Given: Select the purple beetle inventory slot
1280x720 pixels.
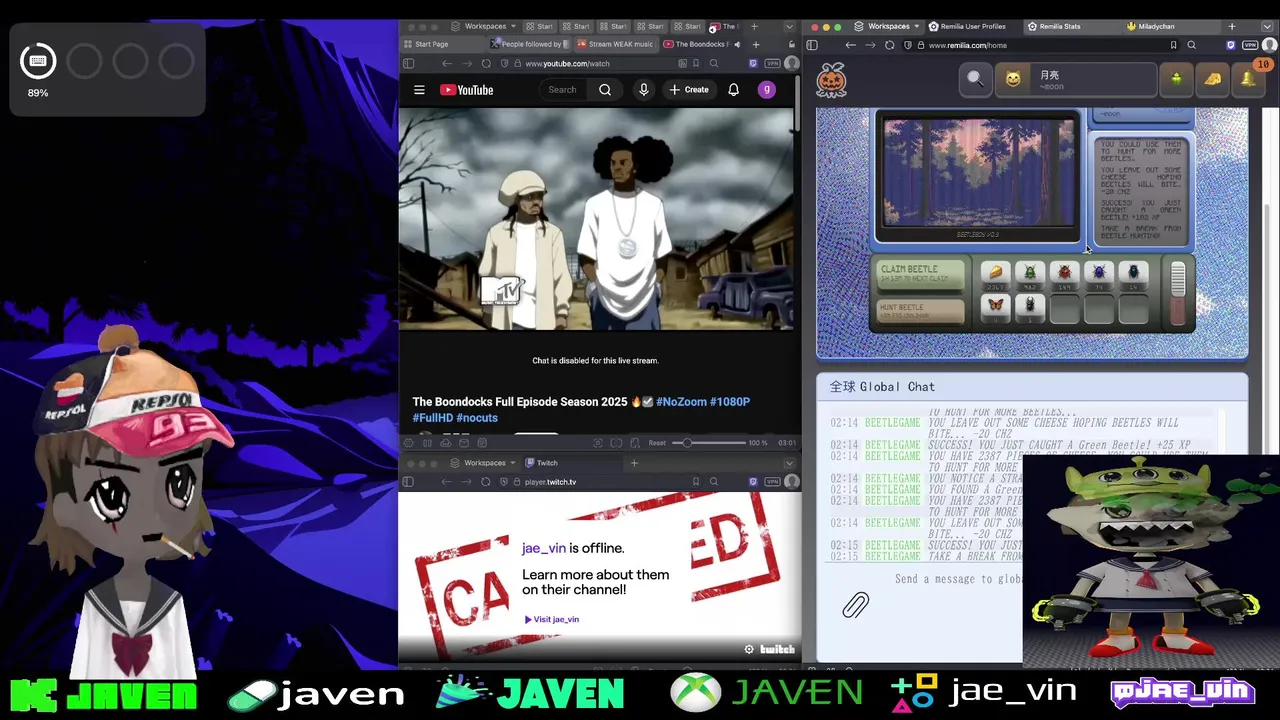Looking at the screenshot, I should tap(1099, 275).
